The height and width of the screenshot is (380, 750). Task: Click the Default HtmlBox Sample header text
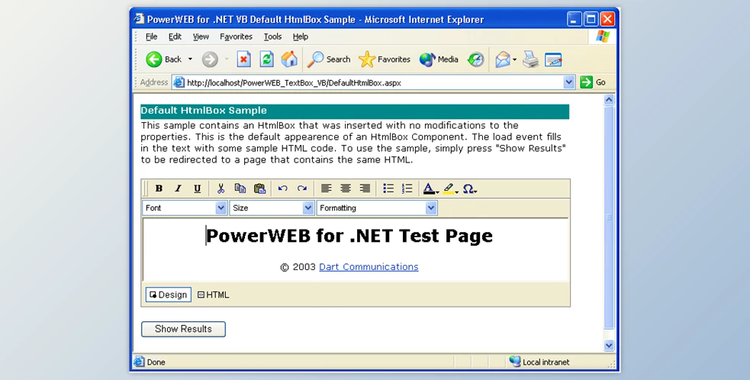pos(204,111)
